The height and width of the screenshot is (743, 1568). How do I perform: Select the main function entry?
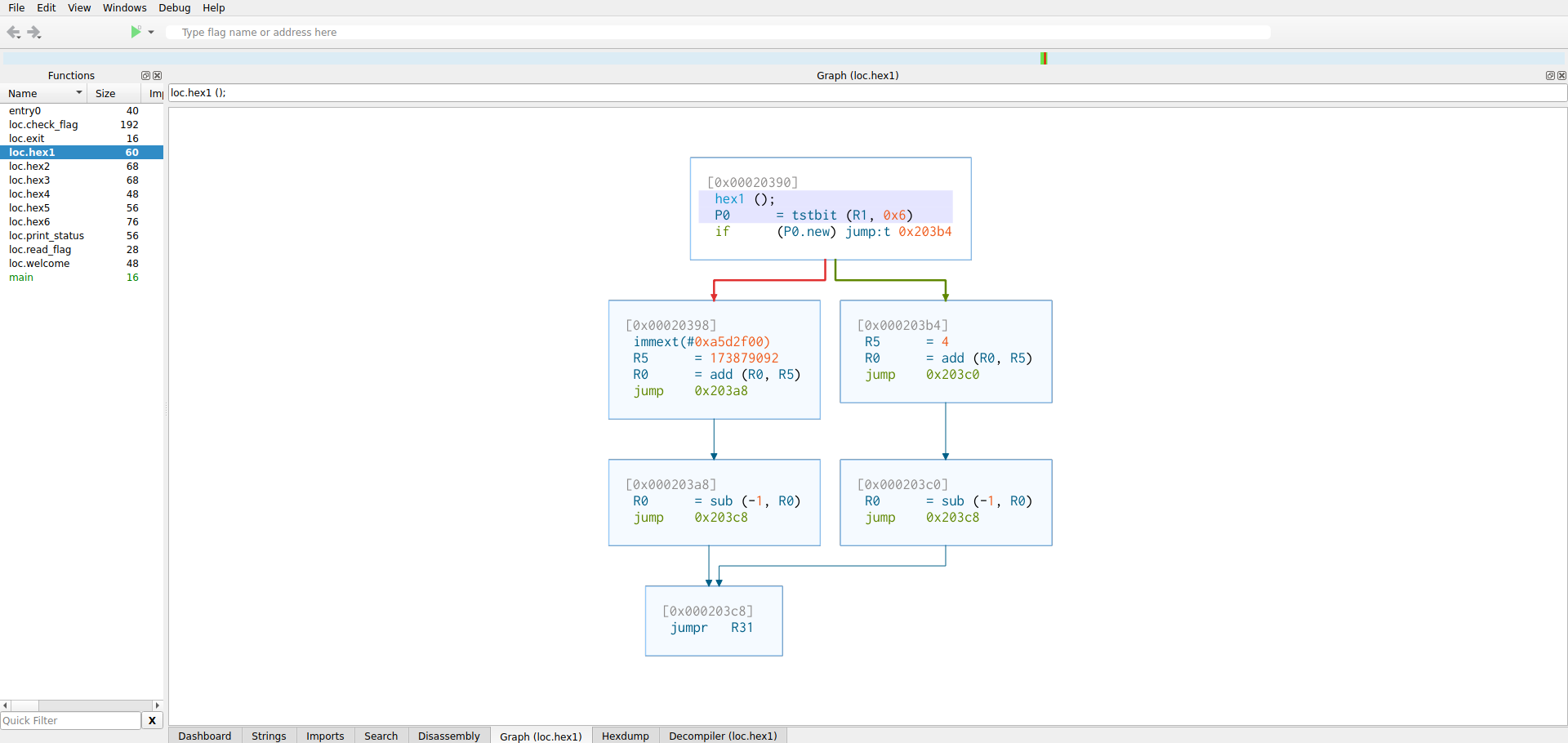click(x=21, y=278)
